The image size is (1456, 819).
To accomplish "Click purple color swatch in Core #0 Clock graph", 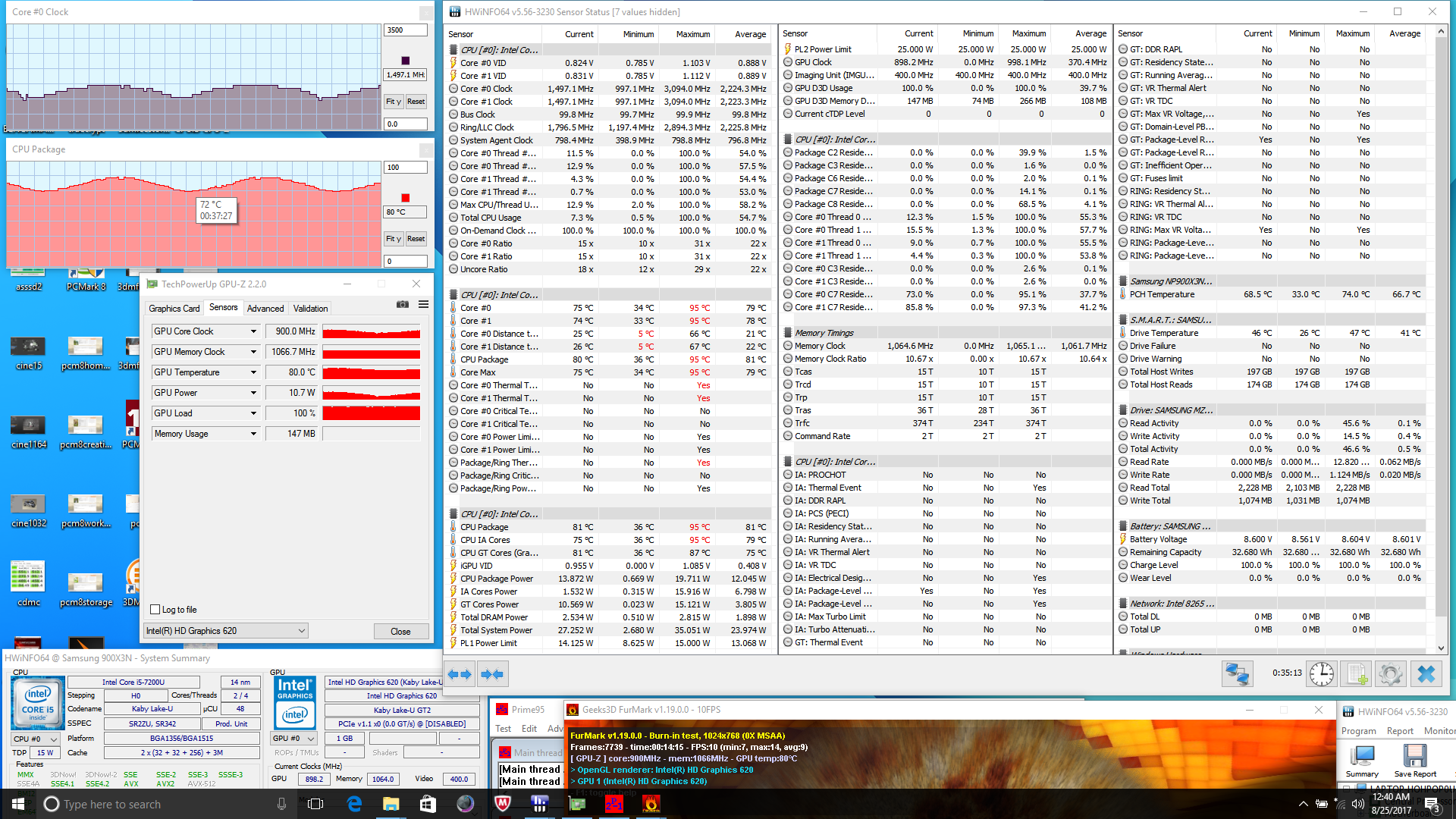I will 406,60.
